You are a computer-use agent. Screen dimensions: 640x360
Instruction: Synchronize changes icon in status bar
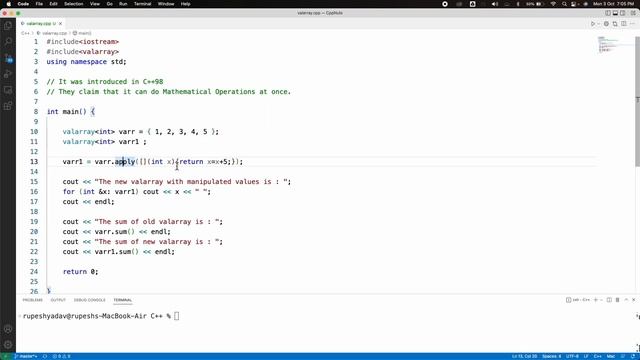45,356
